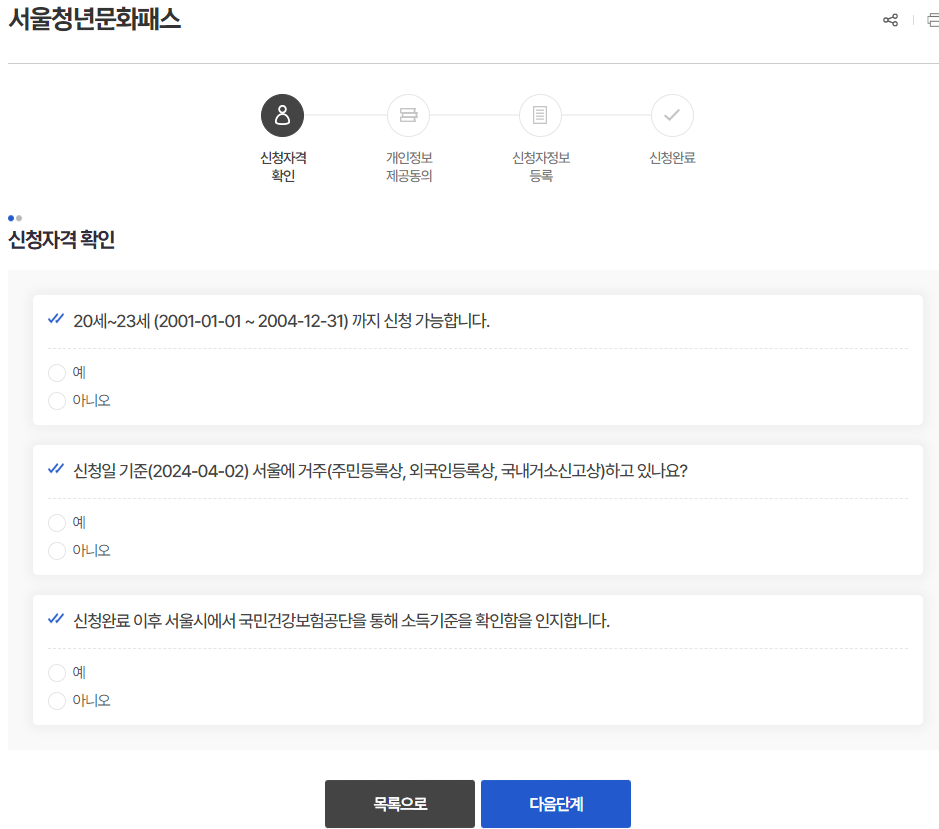Select 예 for the age eligibility question

tap(57, 372)
